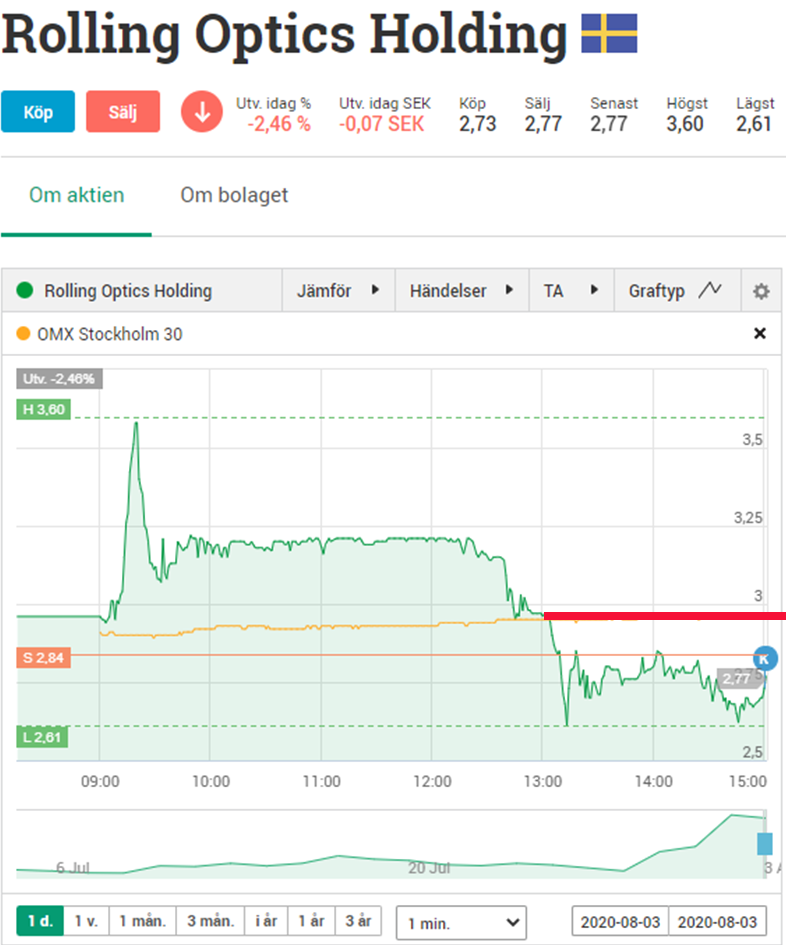786x945 pixels.
Task: Remove OMX Stockholm 30 comparison with X
Action: coord(760,333)
